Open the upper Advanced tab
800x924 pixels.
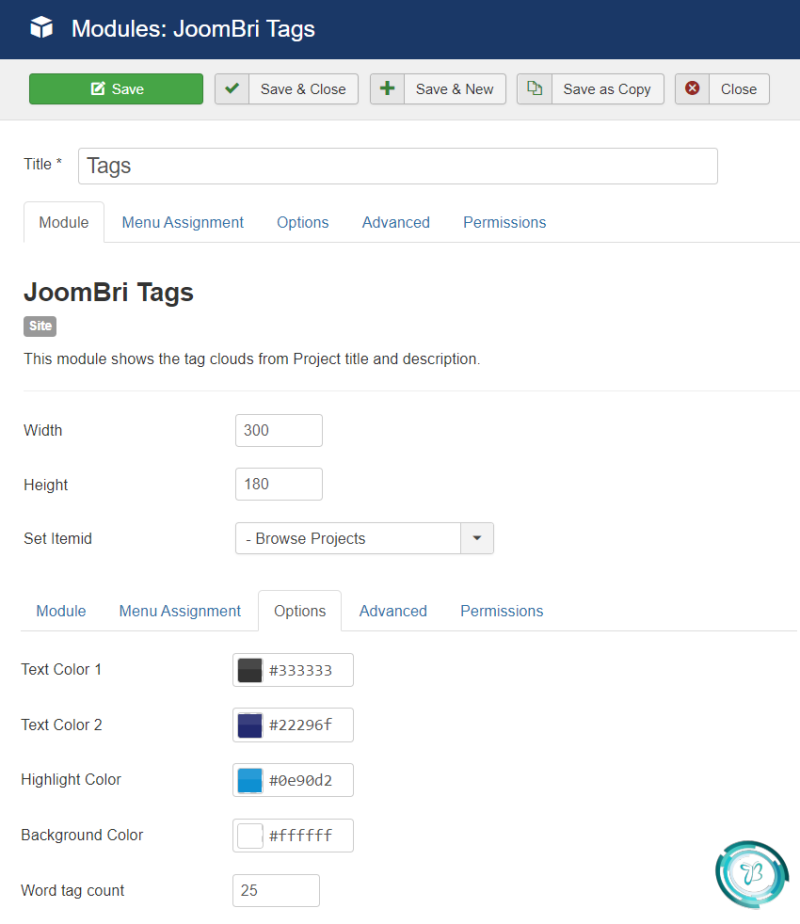396,222
